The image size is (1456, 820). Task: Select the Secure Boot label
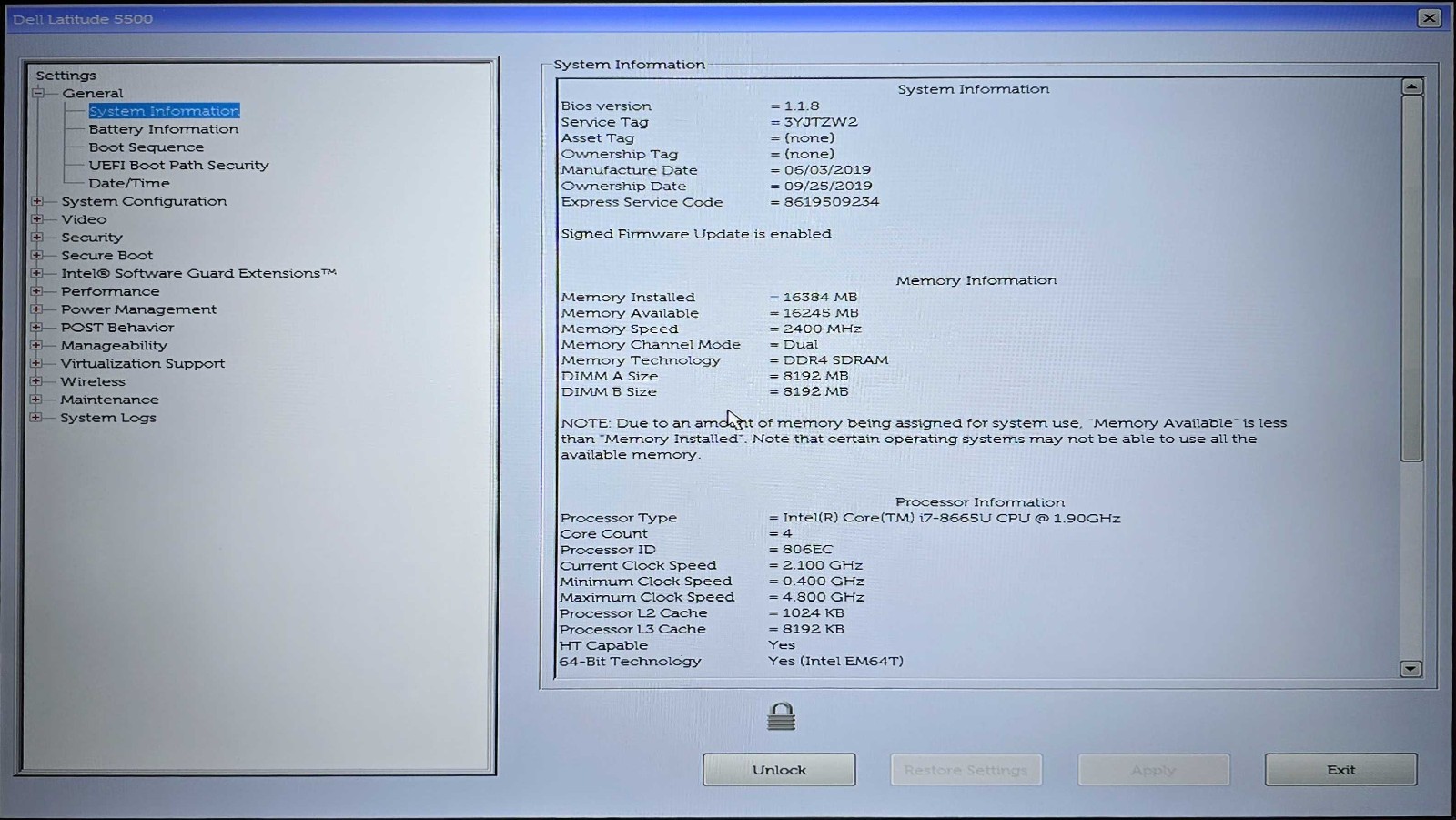107,255
